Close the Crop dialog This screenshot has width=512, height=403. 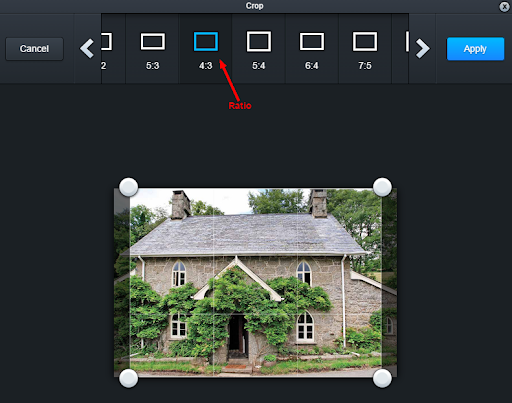[x=504, y=7]
